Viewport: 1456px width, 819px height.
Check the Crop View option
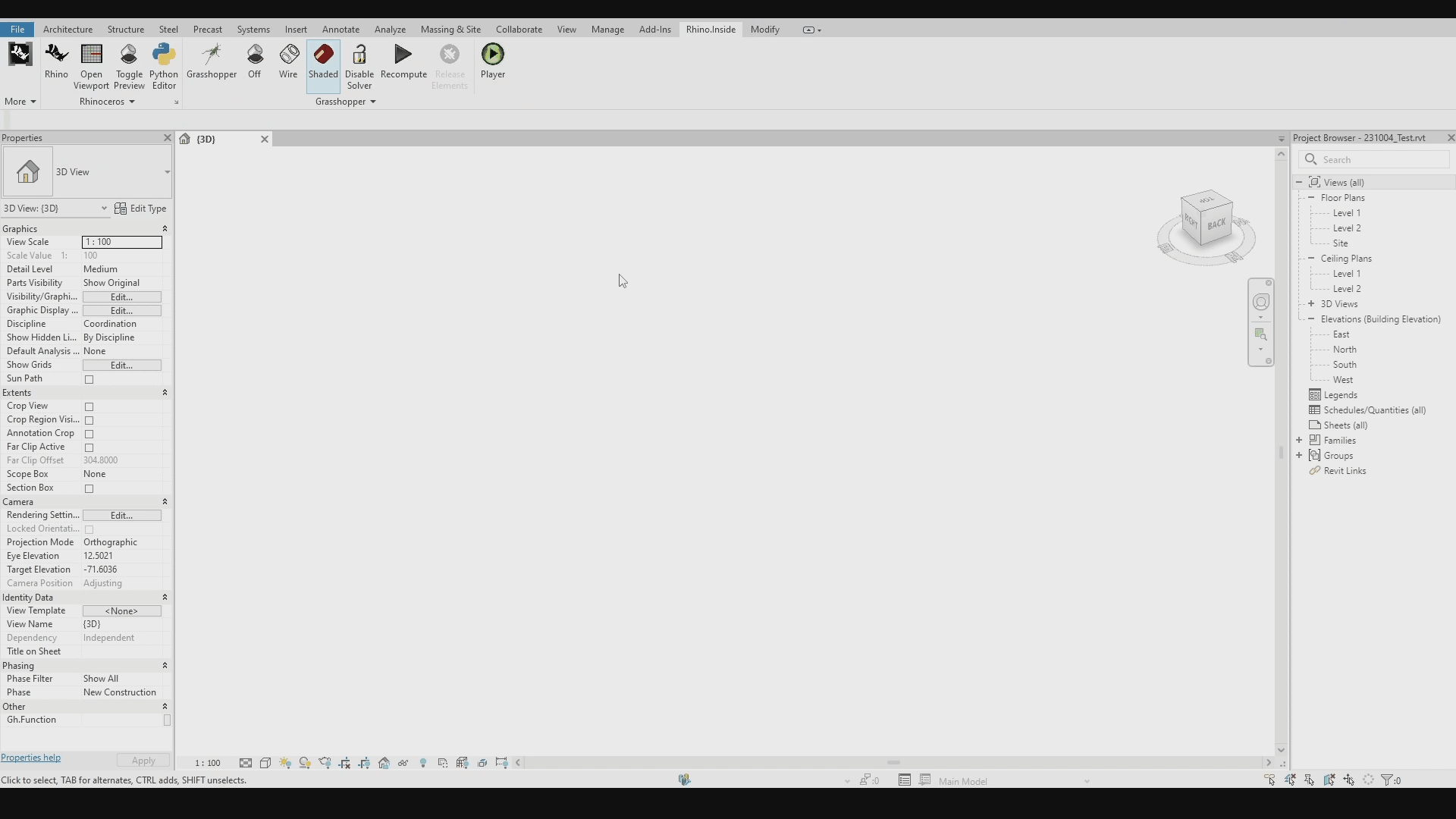pos(89,407)
